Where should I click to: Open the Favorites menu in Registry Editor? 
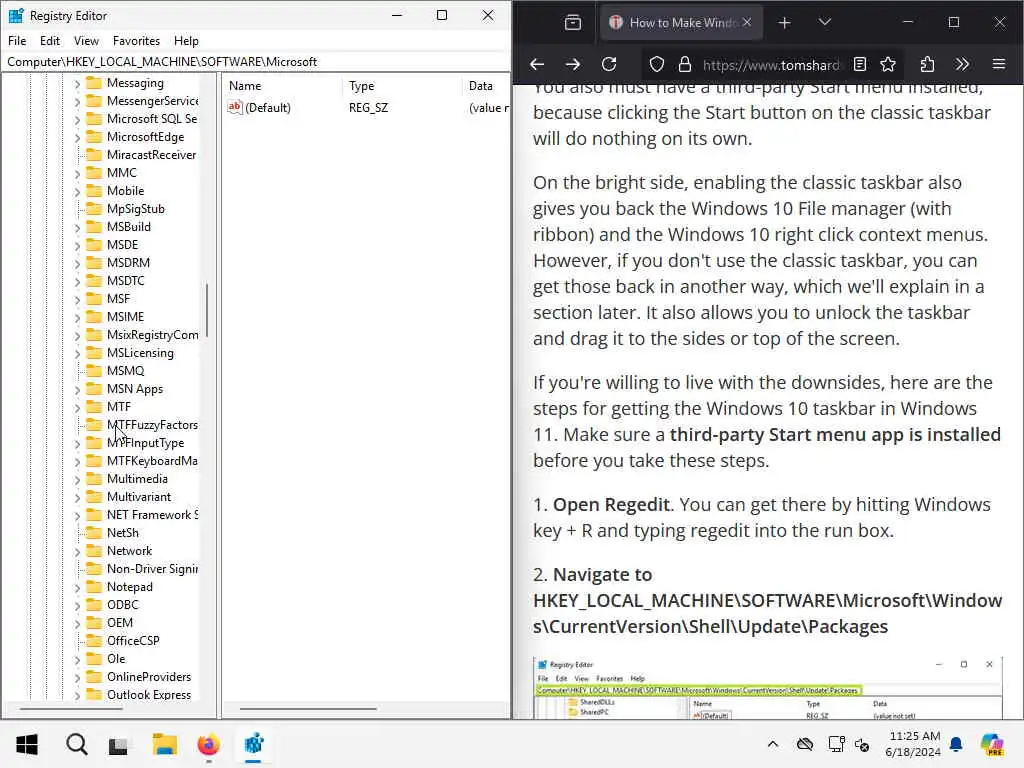(x=136, y=40)
